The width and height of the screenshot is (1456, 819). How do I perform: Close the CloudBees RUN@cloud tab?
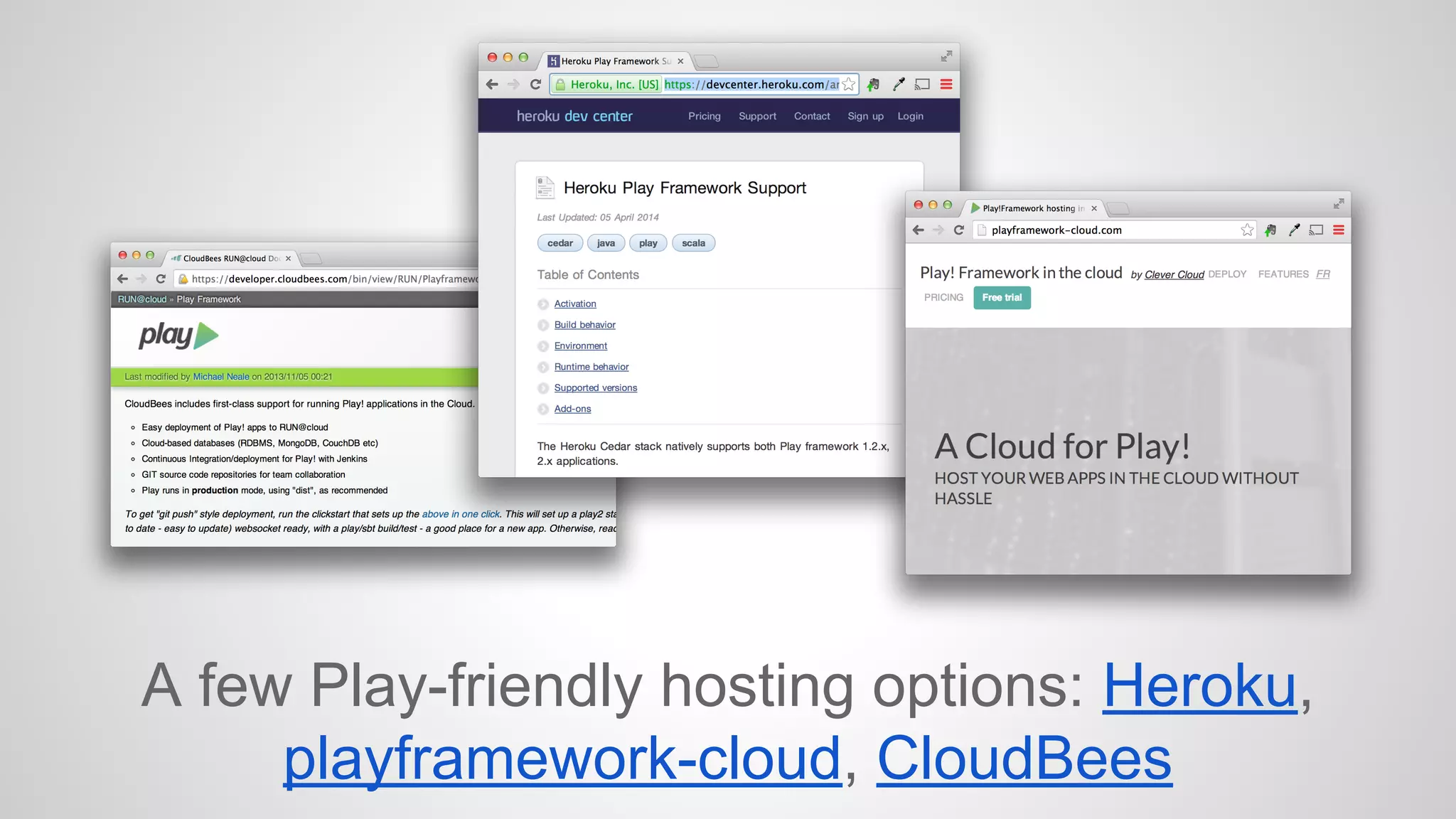(x=288, y=259)
